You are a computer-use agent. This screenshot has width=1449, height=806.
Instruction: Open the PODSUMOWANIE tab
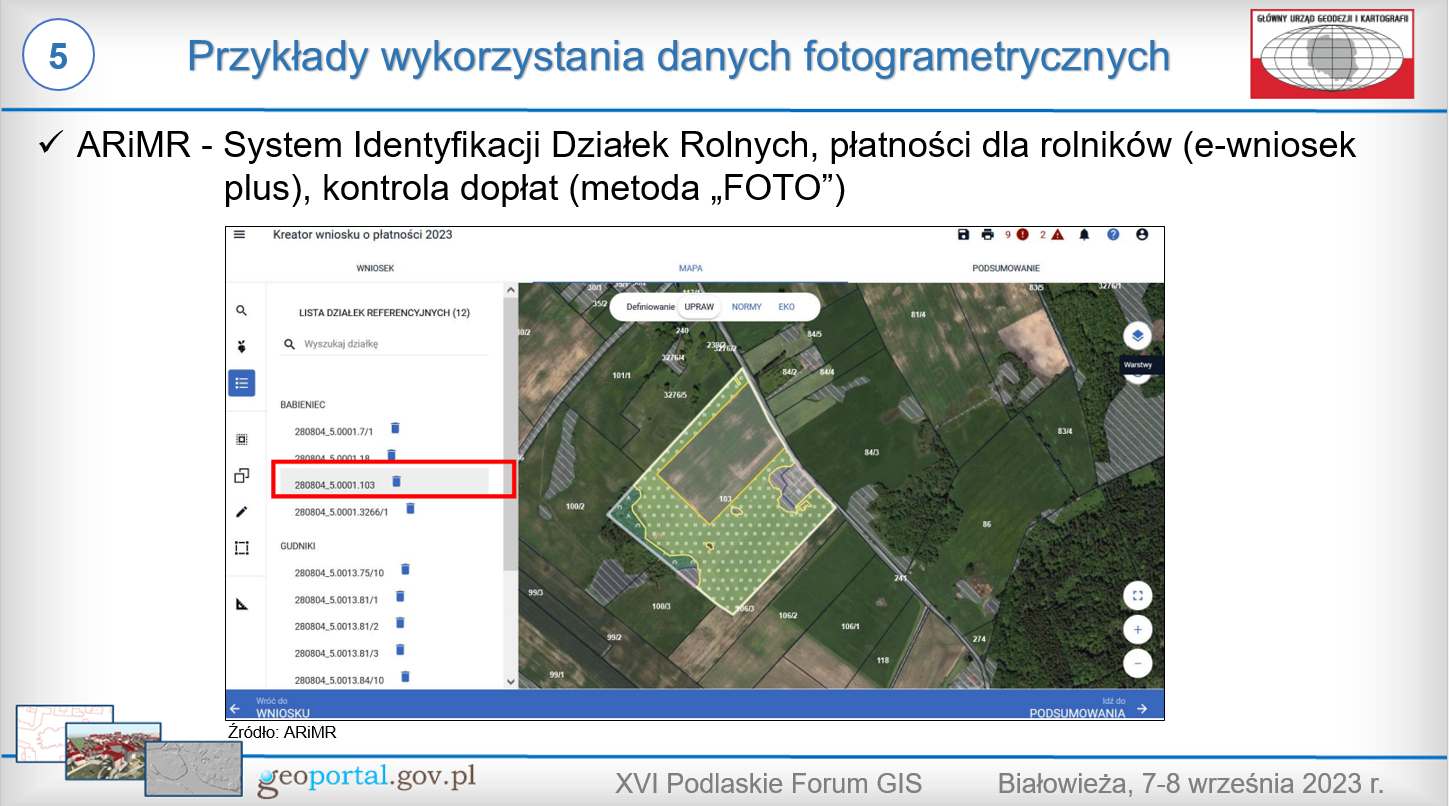click(1005, 268)
